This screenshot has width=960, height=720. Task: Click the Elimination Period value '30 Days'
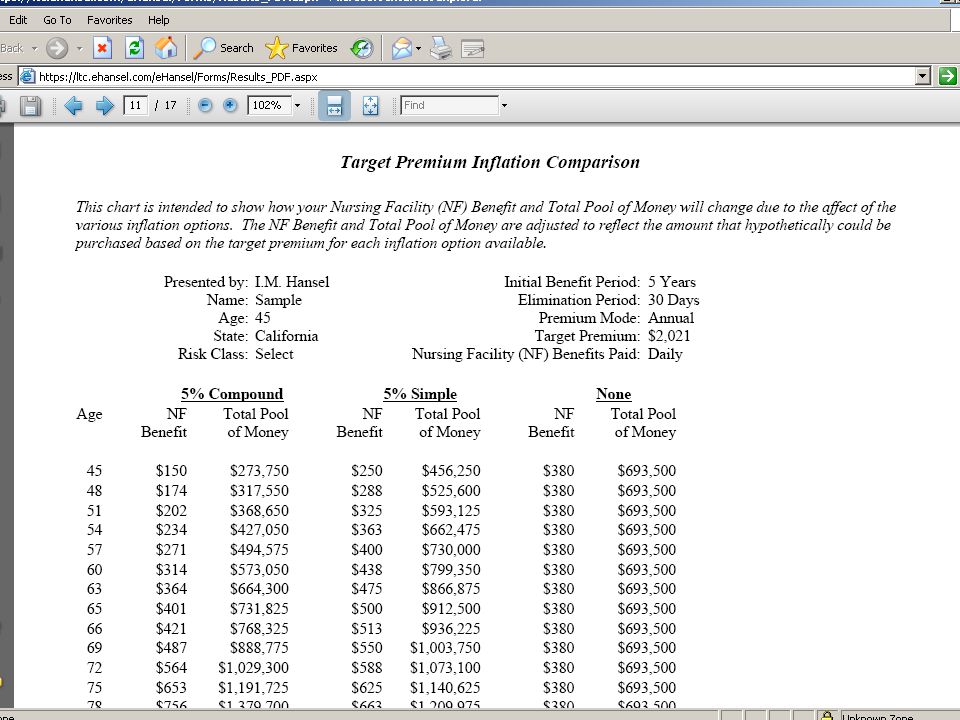tap(673, 300)
